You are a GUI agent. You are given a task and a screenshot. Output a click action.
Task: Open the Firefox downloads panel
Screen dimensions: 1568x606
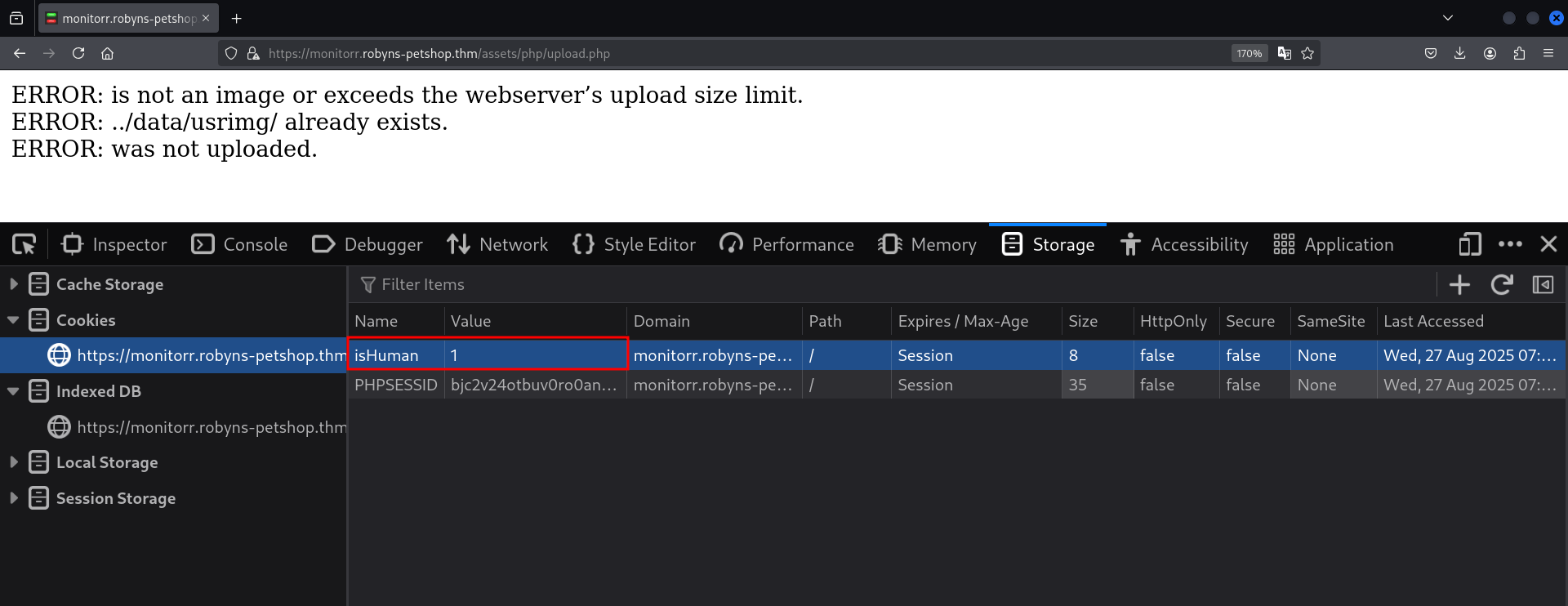[1459, 53]
